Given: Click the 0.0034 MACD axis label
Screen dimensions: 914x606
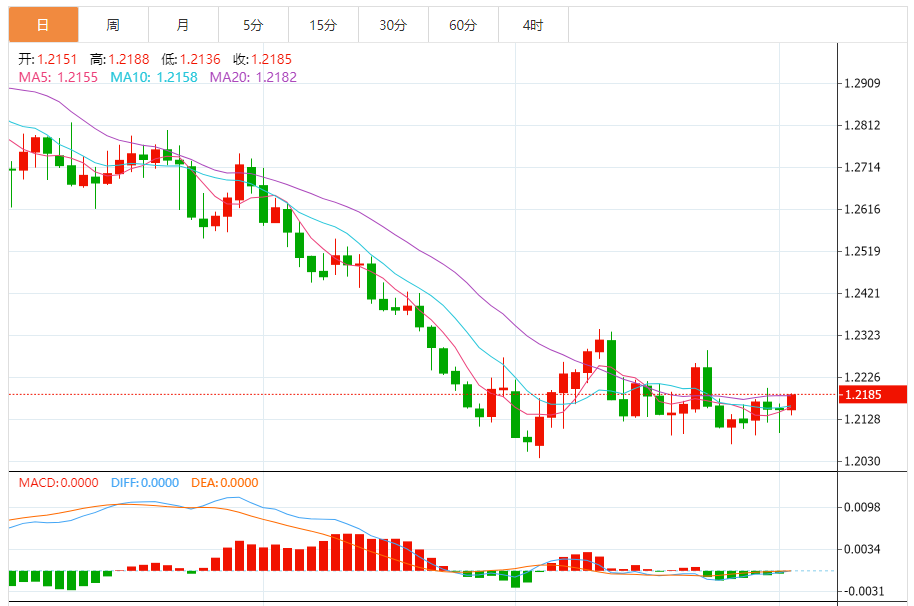Looking at the screenshot, I should (x=862, y=549).
